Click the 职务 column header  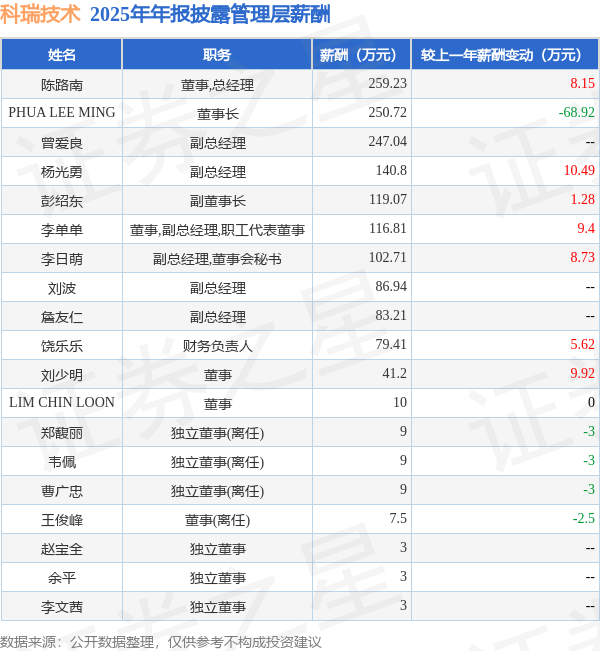pyautogui.click(x=217, y=55)
